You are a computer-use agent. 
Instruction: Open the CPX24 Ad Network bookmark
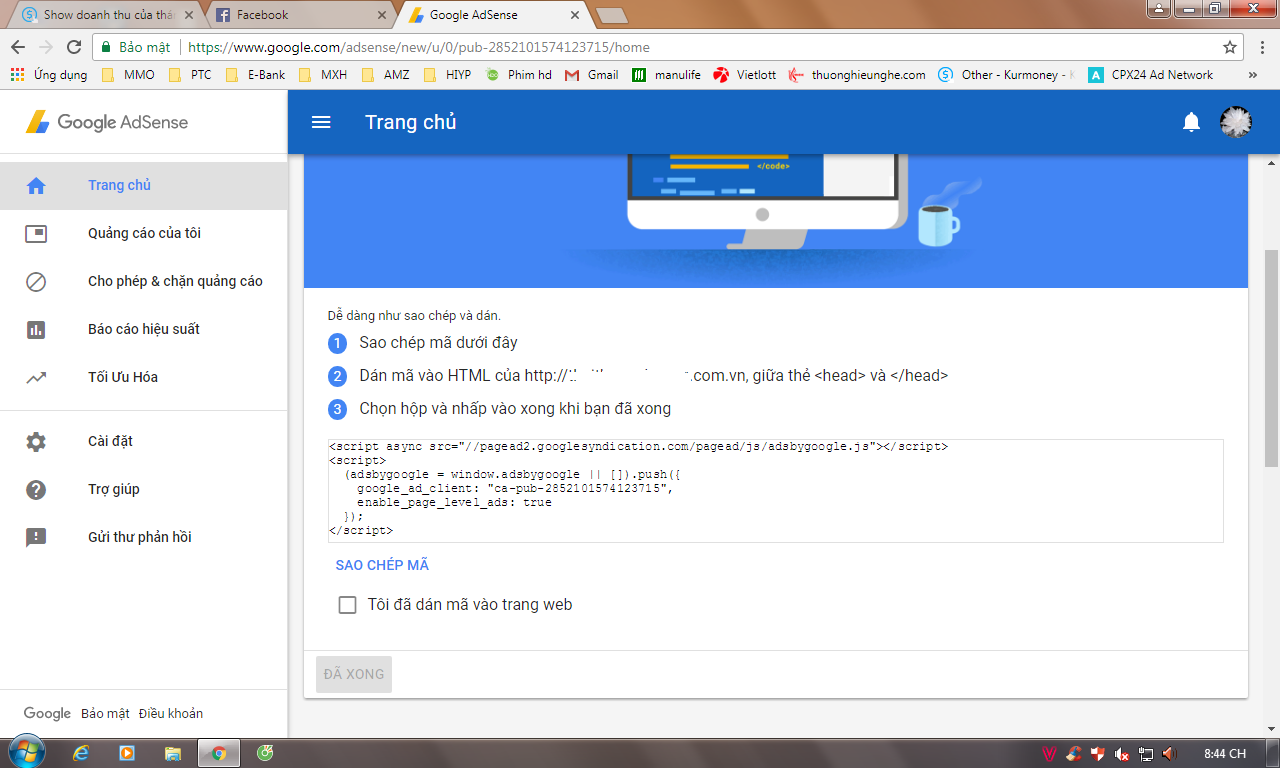pos(1151,75)
